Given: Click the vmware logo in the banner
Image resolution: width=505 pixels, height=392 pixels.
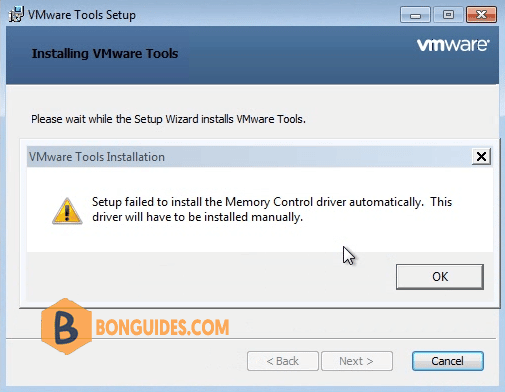Looking at the screenshot, I should pos(453,45).
